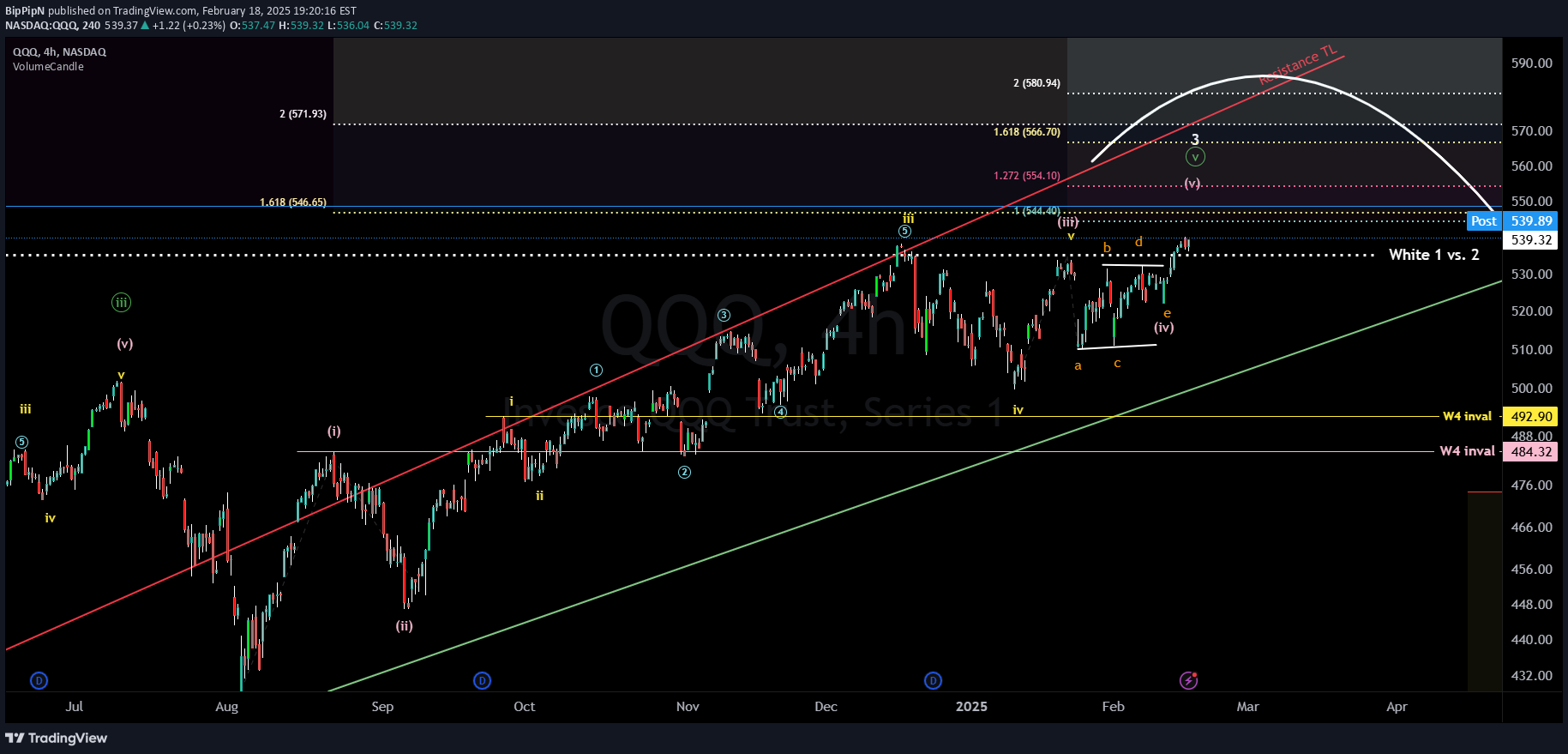
Task: Click the green circled v wave label
Action: [x=1195, y=157]
